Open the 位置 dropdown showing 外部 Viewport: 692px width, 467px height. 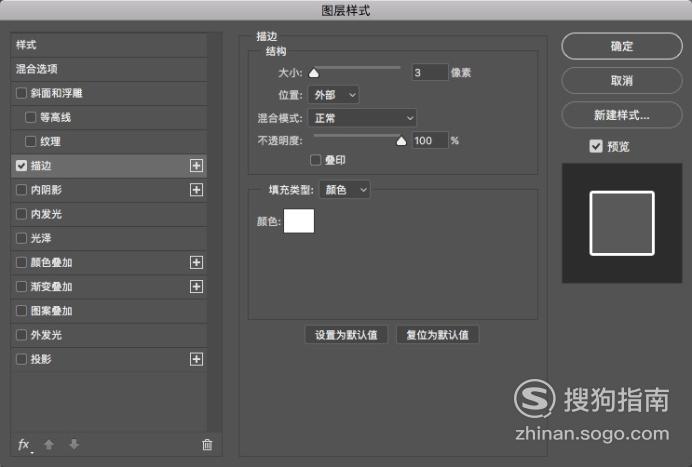coord(334,95)
